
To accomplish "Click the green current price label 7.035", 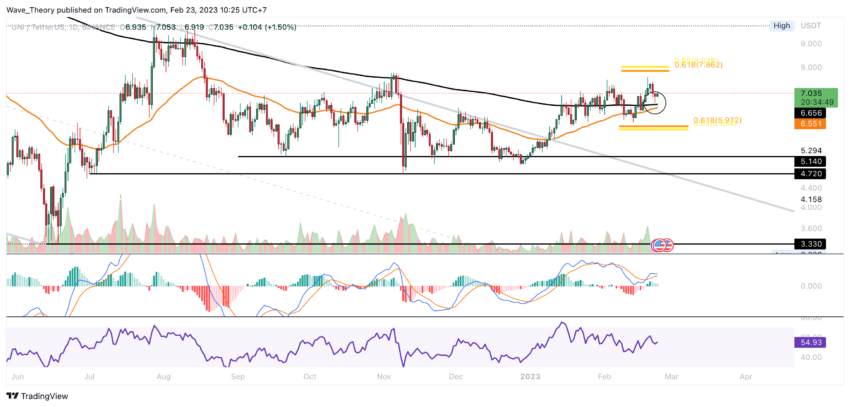I will [x=814, y=98].
